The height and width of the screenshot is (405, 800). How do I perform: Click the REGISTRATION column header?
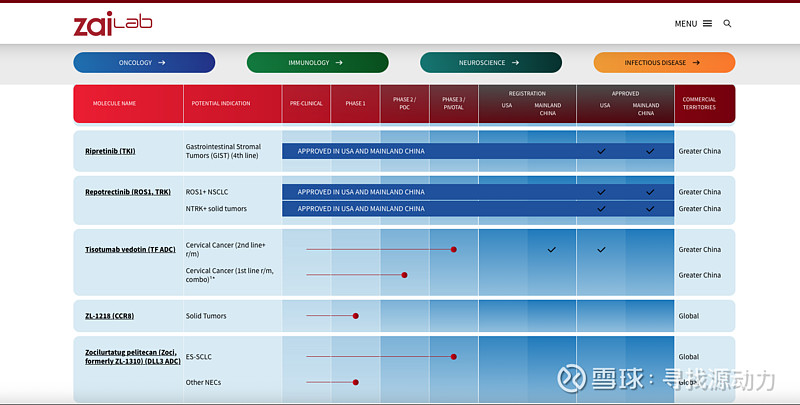pos(527,93)
